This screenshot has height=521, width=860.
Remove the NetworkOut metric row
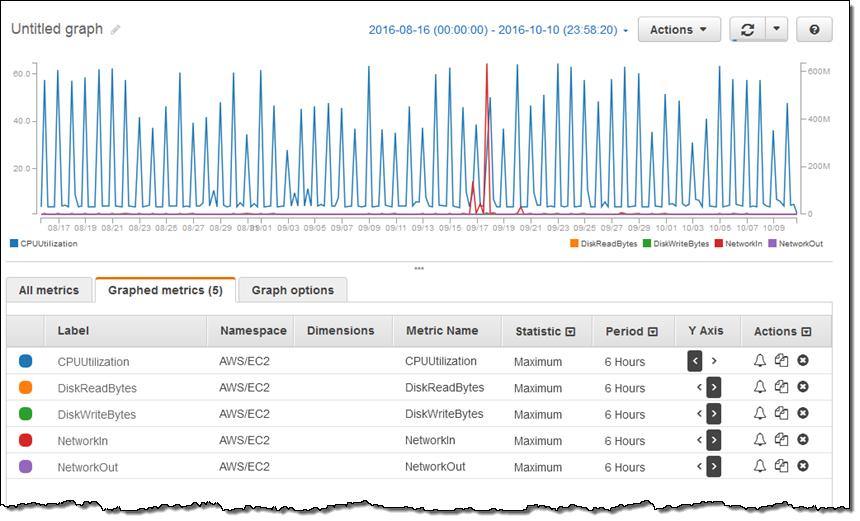pos(802,467)
